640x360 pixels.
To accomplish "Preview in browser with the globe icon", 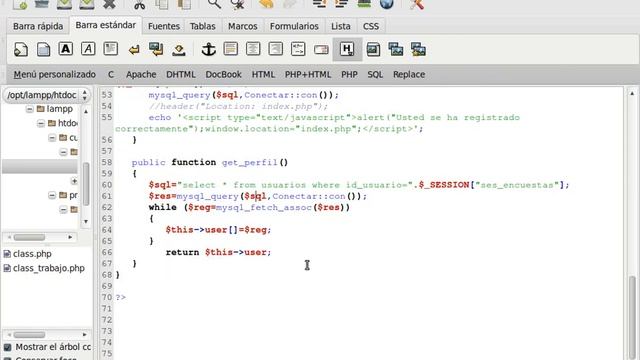I will tap(387, 4).
